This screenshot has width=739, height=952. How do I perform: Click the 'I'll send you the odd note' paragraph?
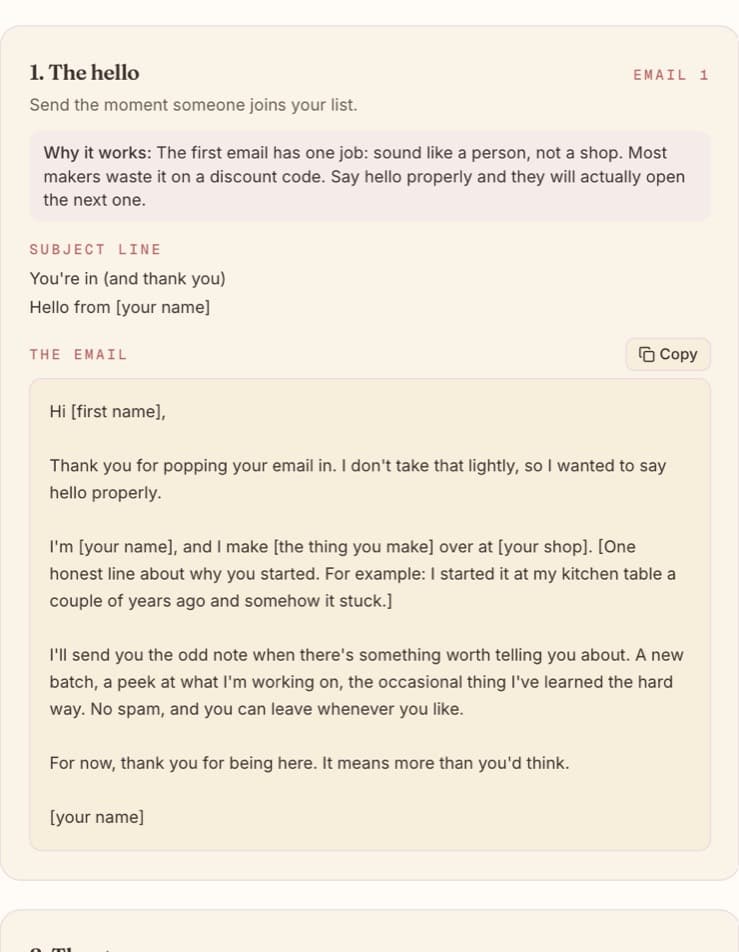pyautogui.click(x=366, y=682)
